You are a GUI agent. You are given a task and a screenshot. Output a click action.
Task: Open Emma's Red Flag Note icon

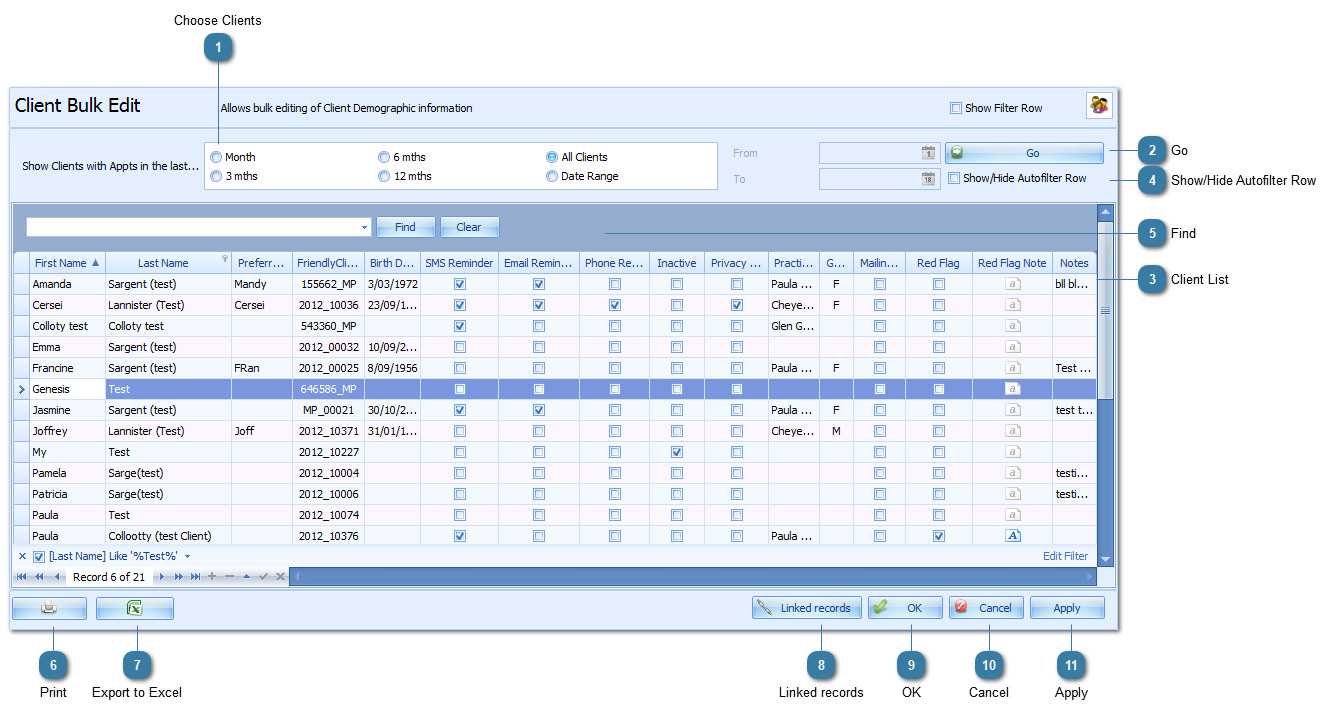[1012, 347]
